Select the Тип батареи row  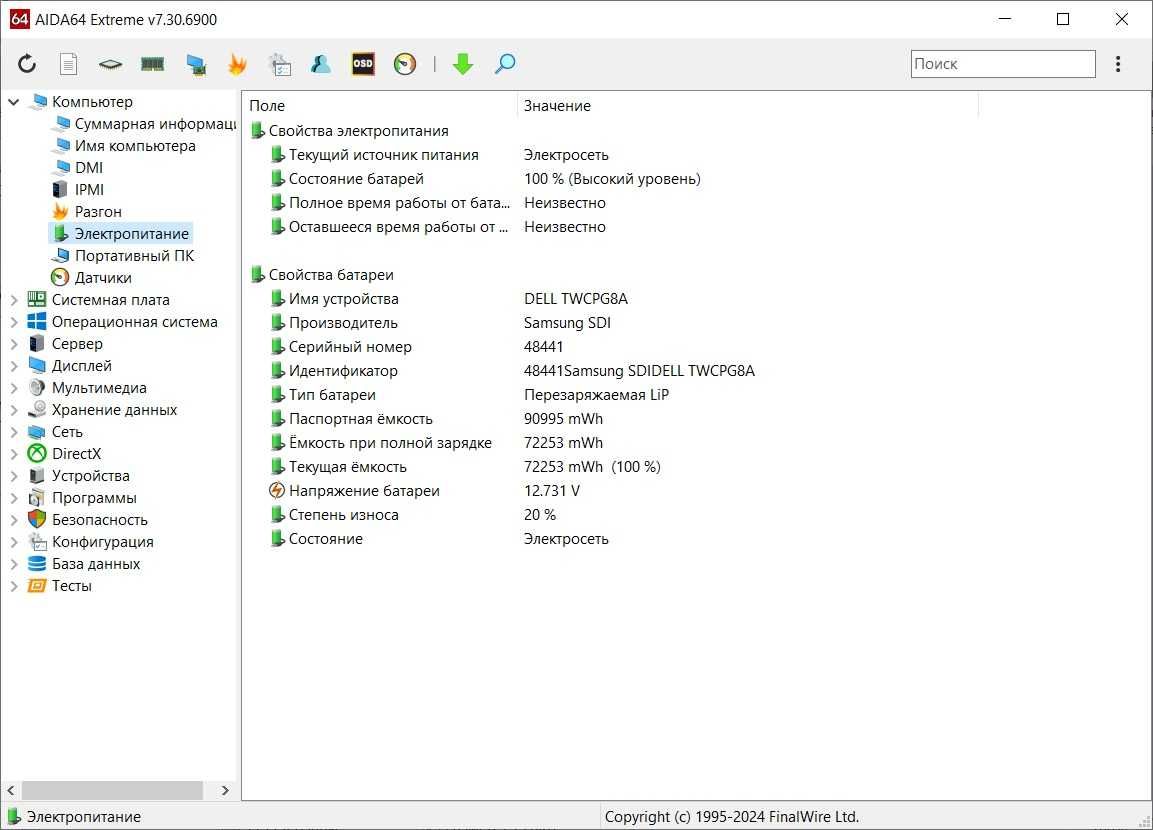[x=470, y=395]
